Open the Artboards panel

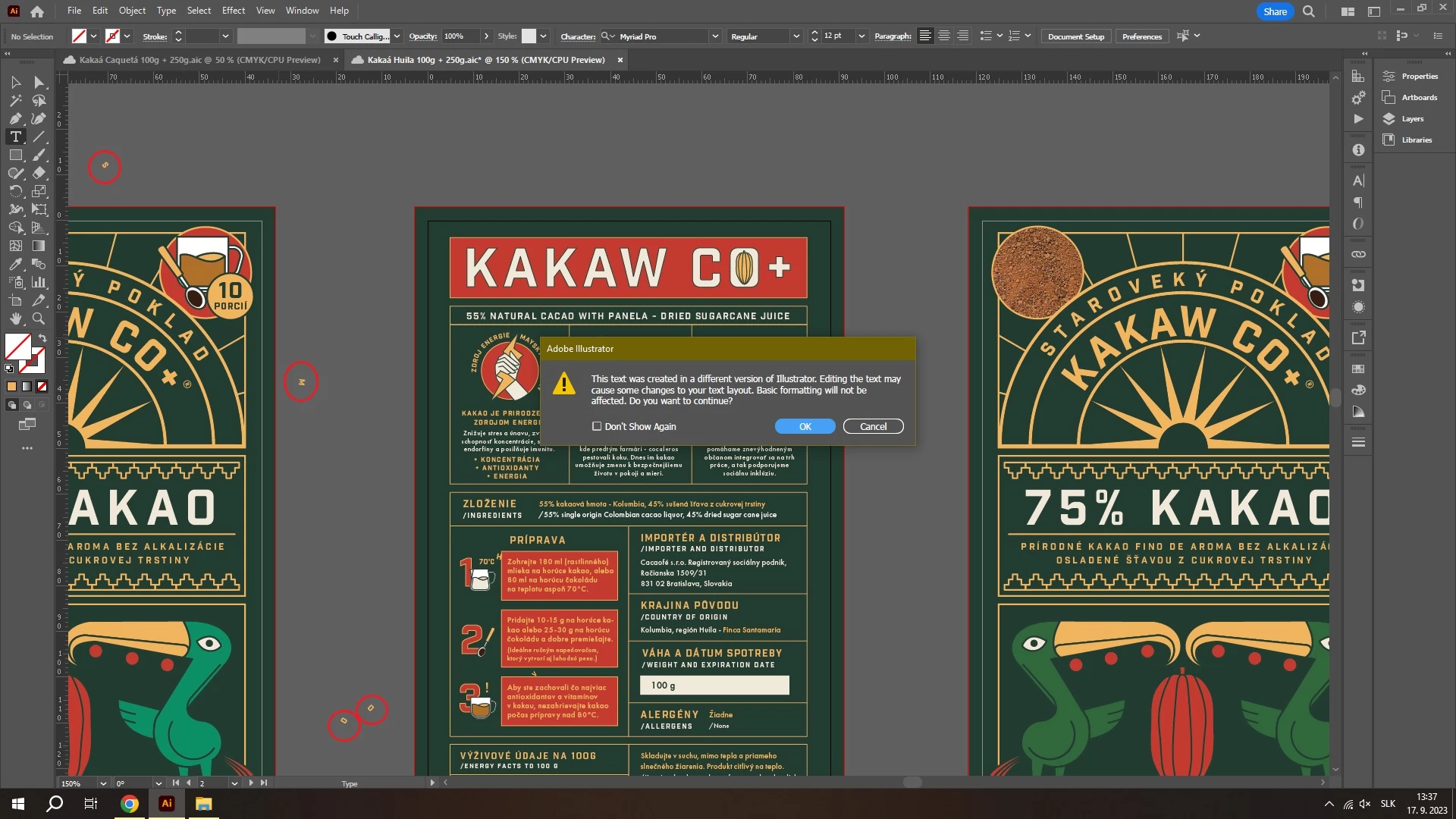coord(1418,98)
